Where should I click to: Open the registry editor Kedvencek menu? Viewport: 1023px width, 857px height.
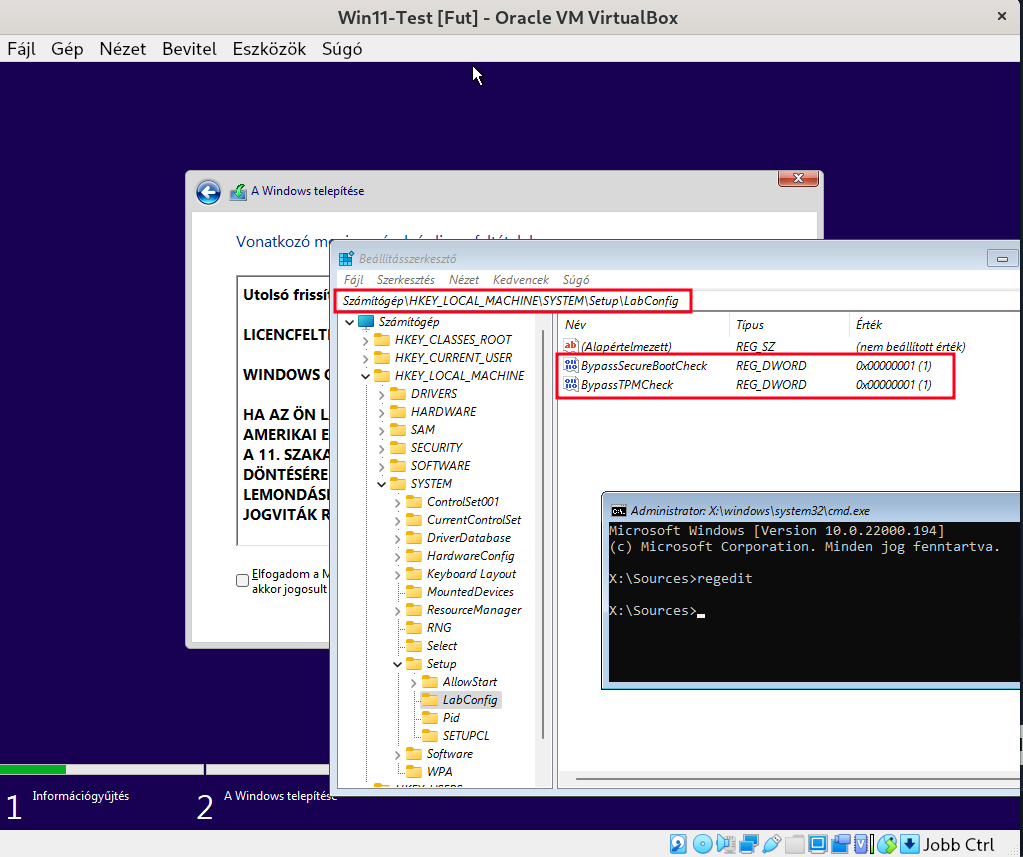point(521,280)
